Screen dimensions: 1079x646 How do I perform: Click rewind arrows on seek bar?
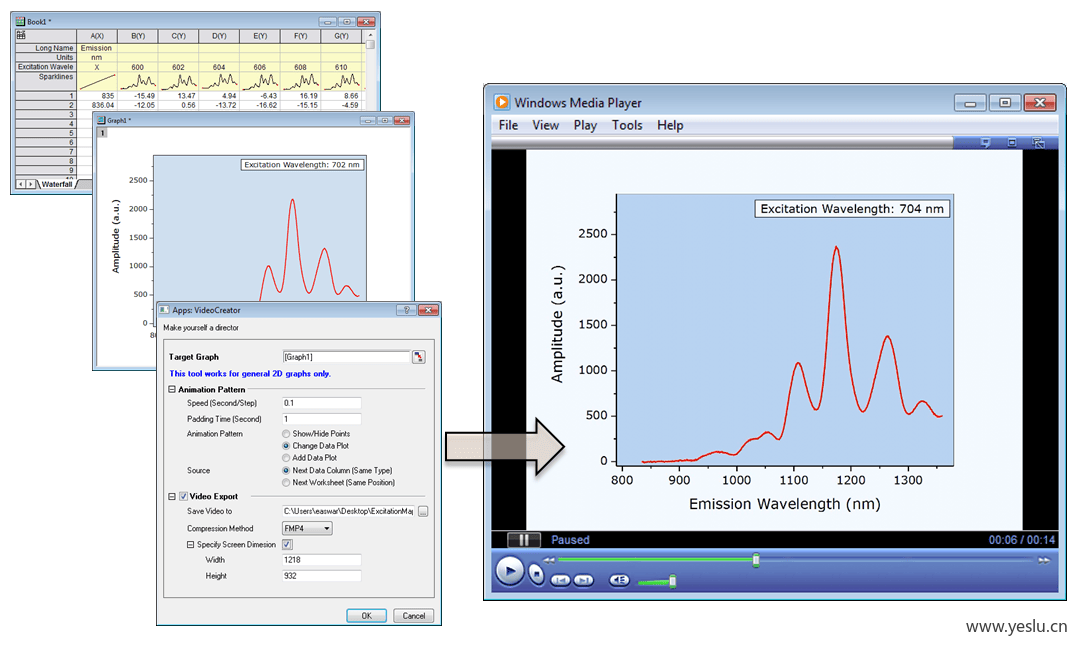pyautogui.click(x=548, y=560)
